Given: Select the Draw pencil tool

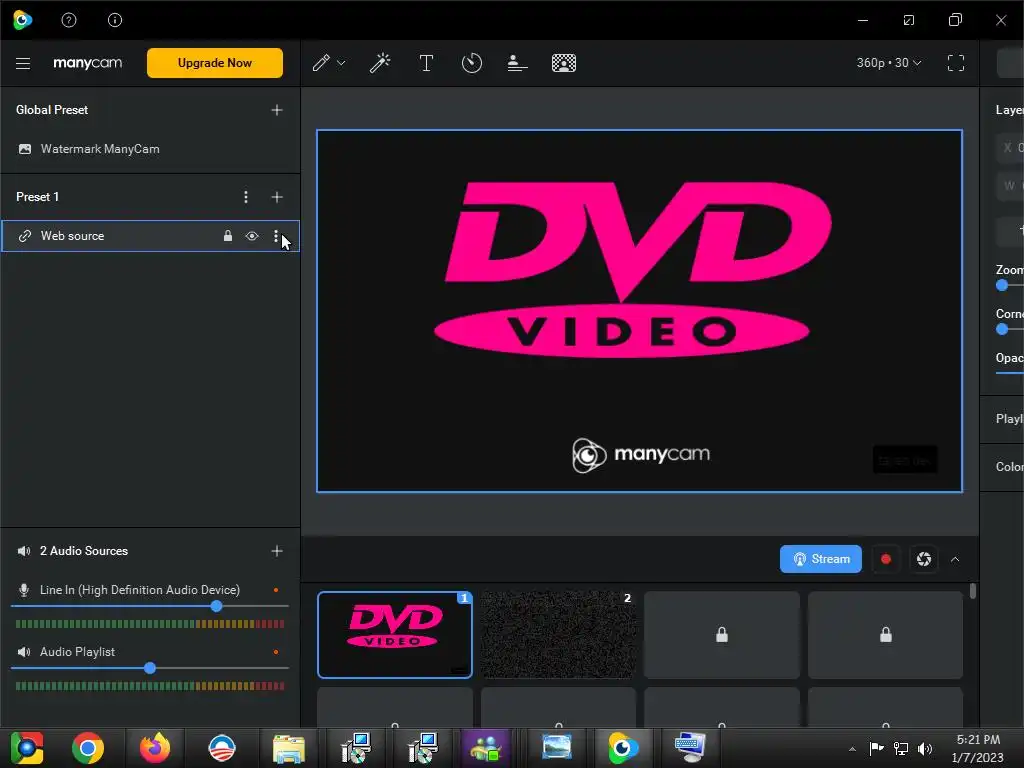Looking at the screenshot, I should (x=321, y=63).
